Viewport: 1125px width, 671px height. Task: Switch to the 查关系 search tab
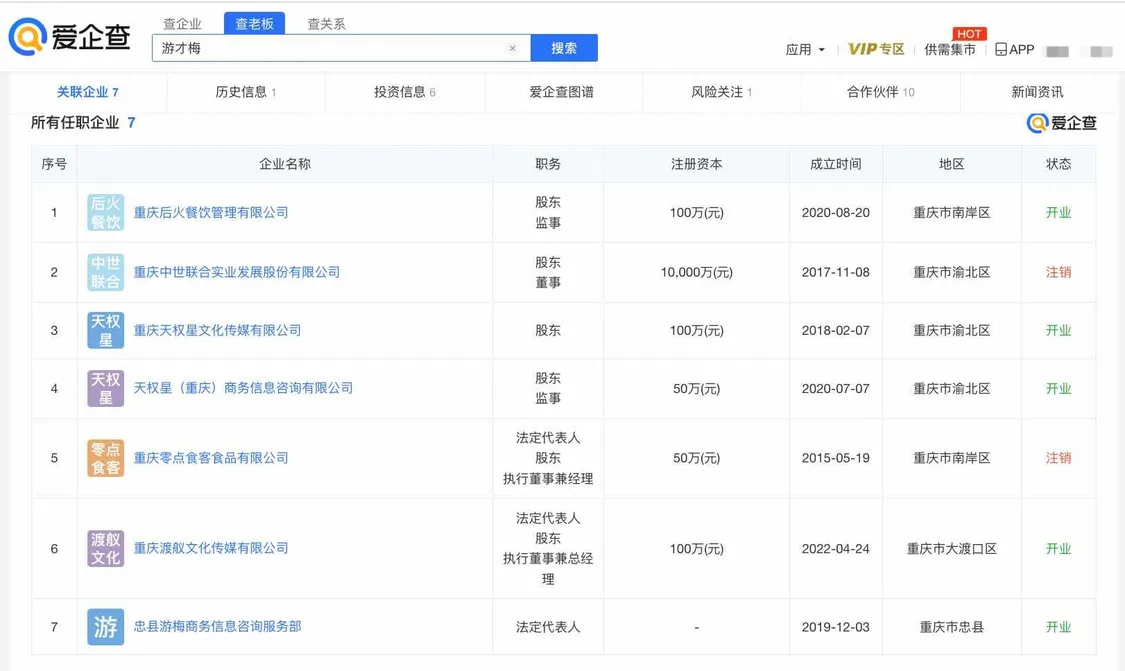pyautogui.click(x=326, y=24)
